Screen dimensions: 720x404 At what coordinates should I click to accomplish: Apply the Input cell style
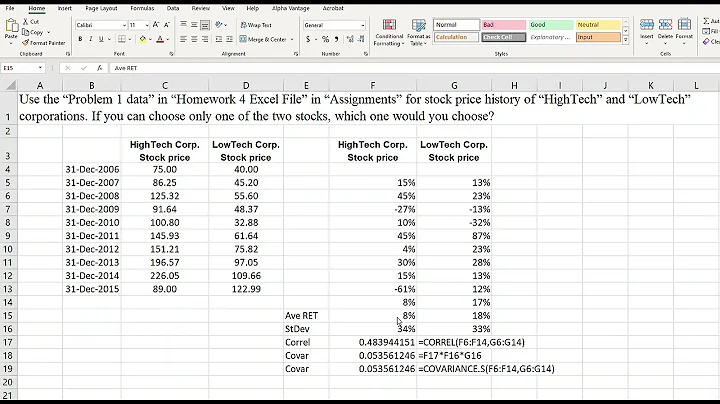click(x=598, y=37)
